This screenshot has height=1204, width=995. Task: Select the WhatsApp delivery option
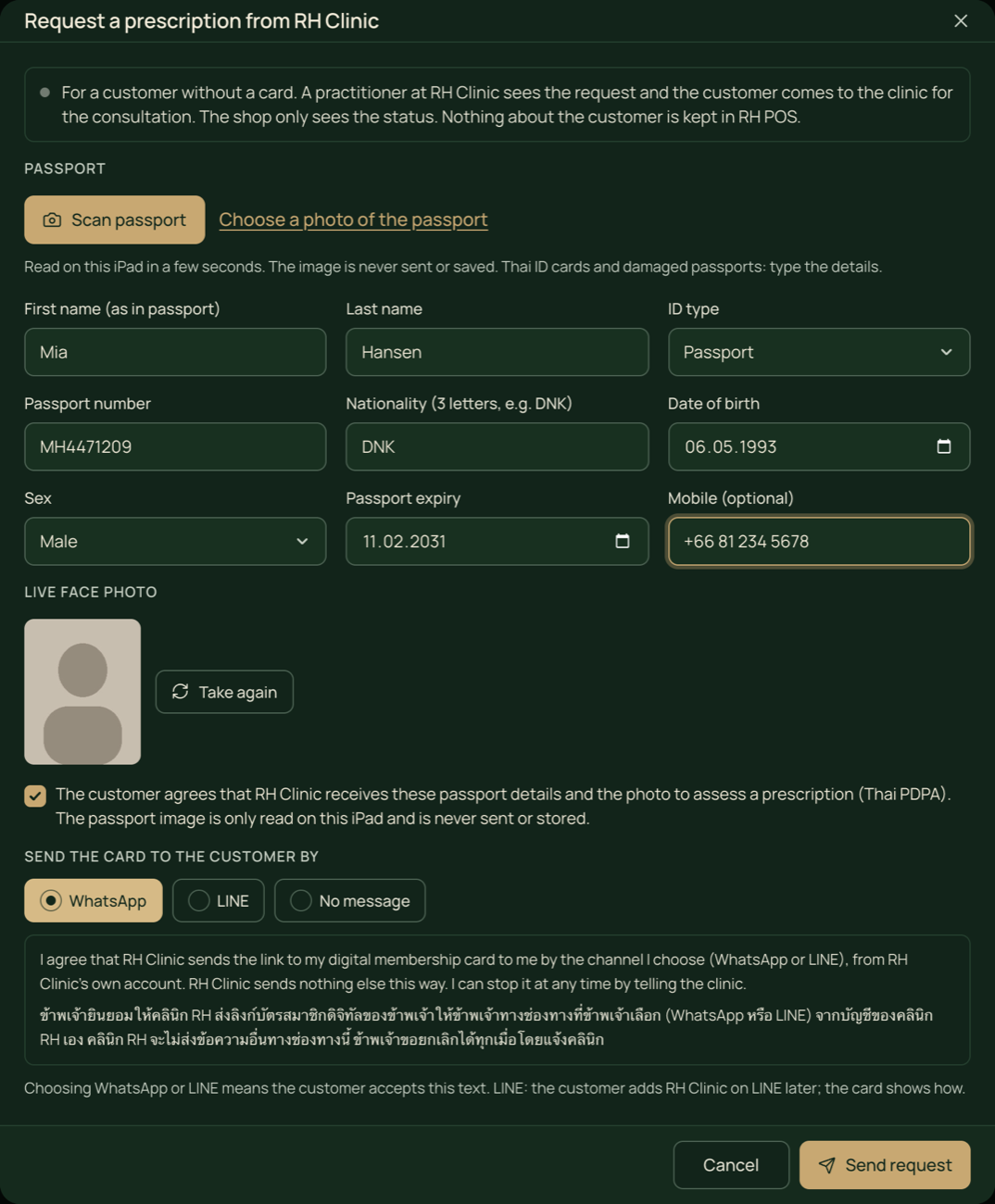pyautogui.click(x=93, y=900)
